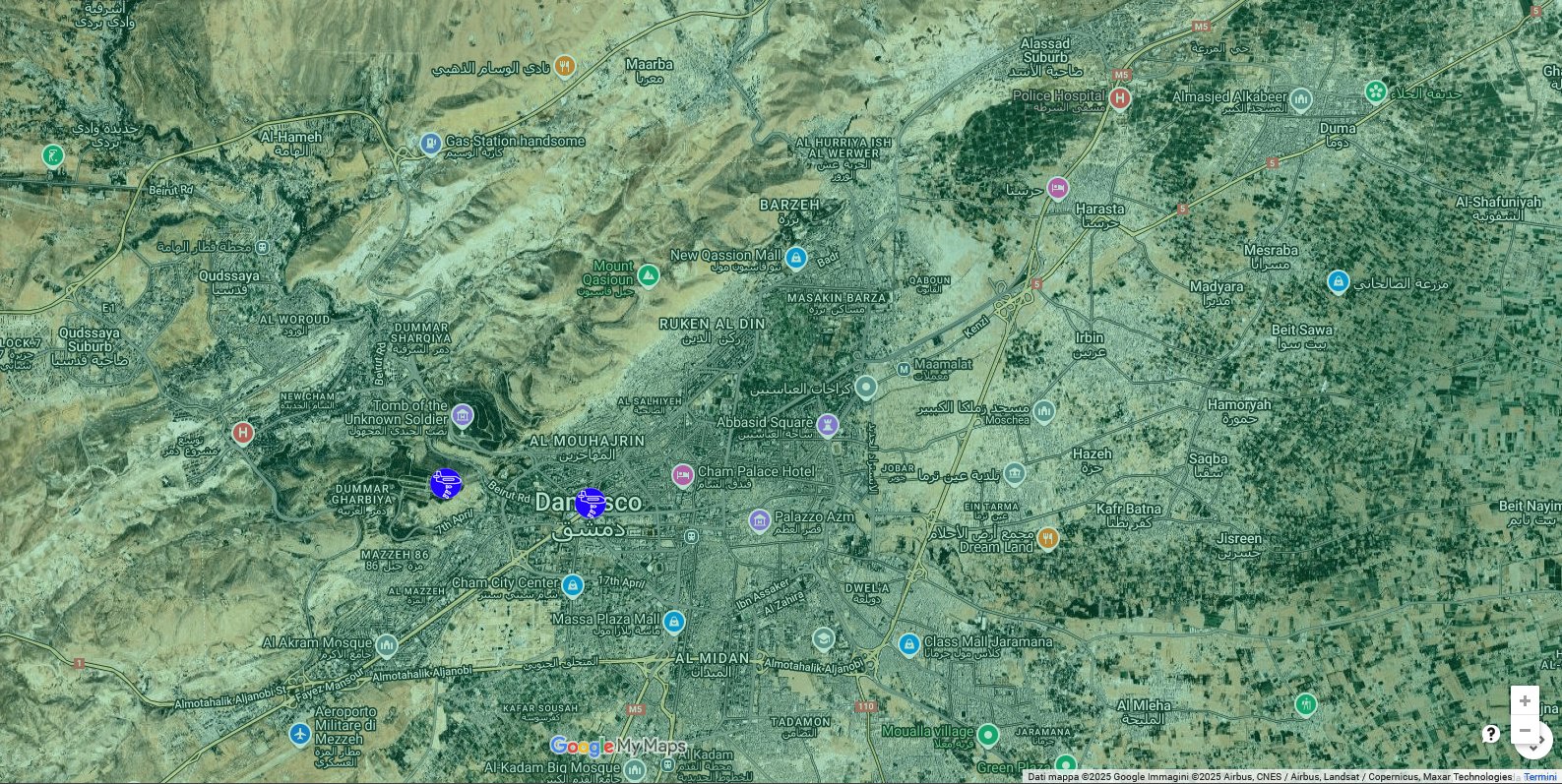Open the New Qassion Mall shopping marker
The image size is (1562, 784).
pyautogui.click(x=796, y=258)
